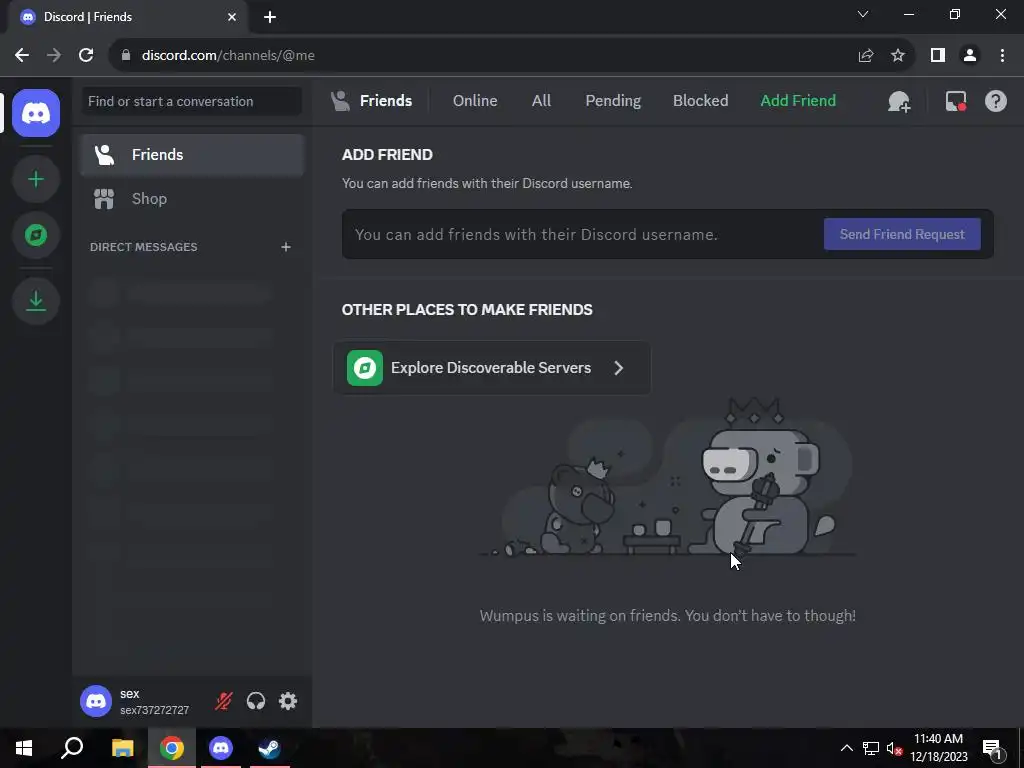Click network icon in system tray

tap(871, 748)
